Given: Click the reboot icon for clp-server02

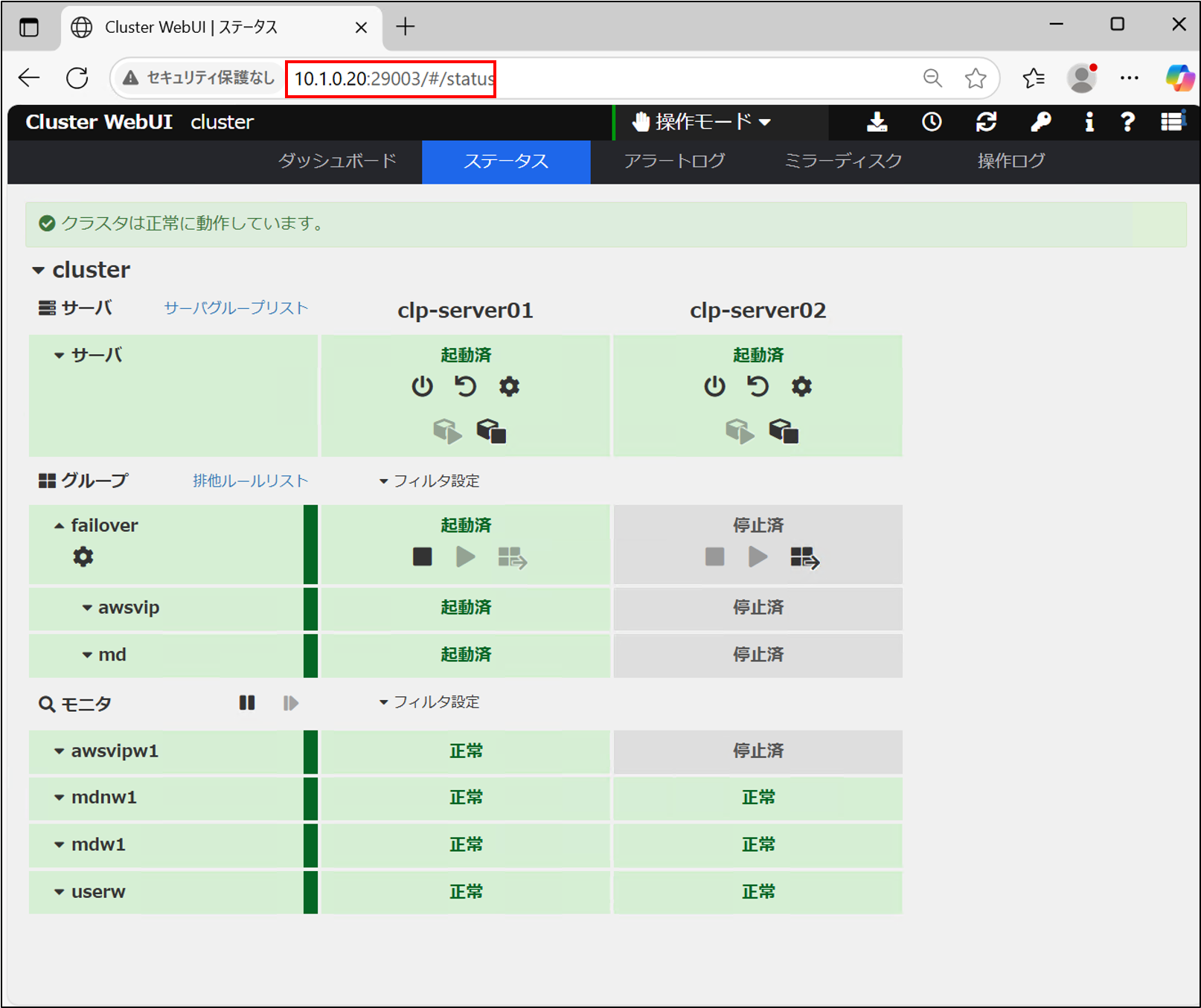Looking at the screenshot, I should (x=758, y=387).
